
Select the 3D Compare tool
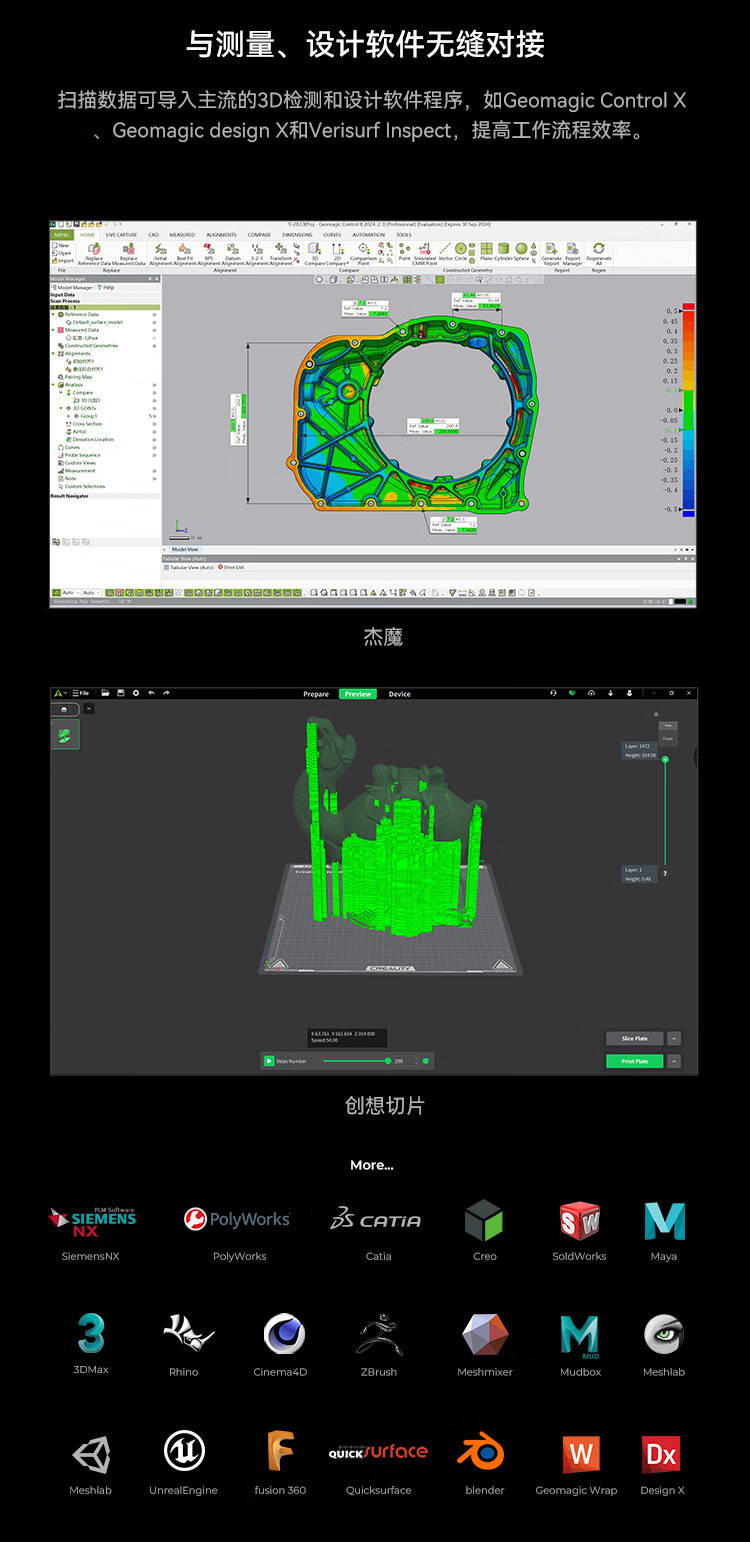312,250
